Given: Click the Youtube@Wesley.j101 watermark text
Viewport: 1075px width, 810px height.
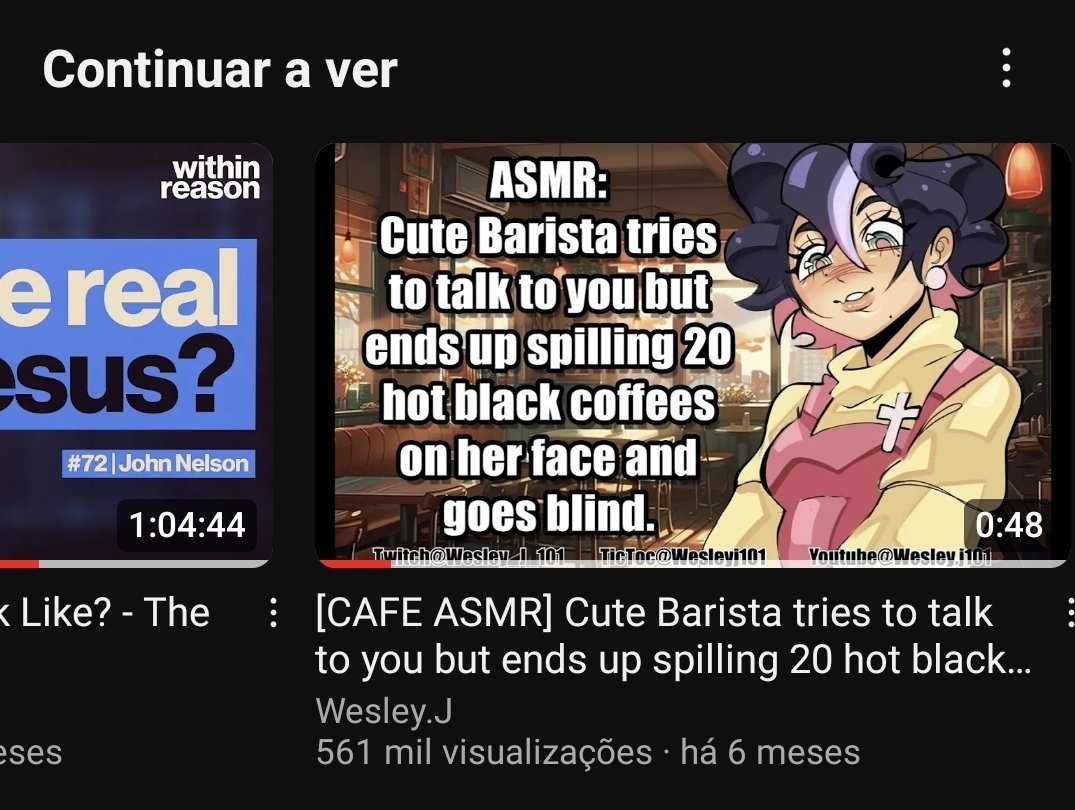Looking at the screenshot, I should click(x=899, y=556).
